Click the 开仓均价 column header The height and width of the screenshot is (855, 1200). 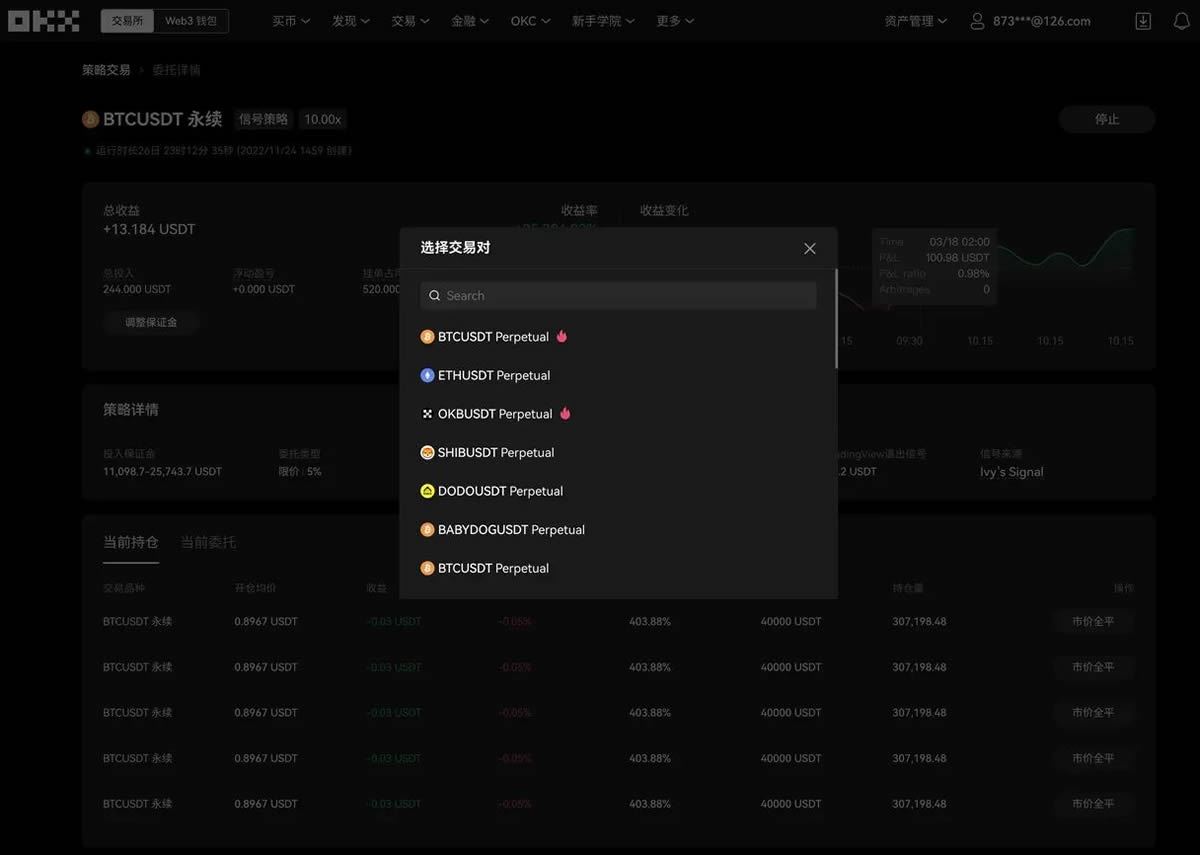pos(255,588)
